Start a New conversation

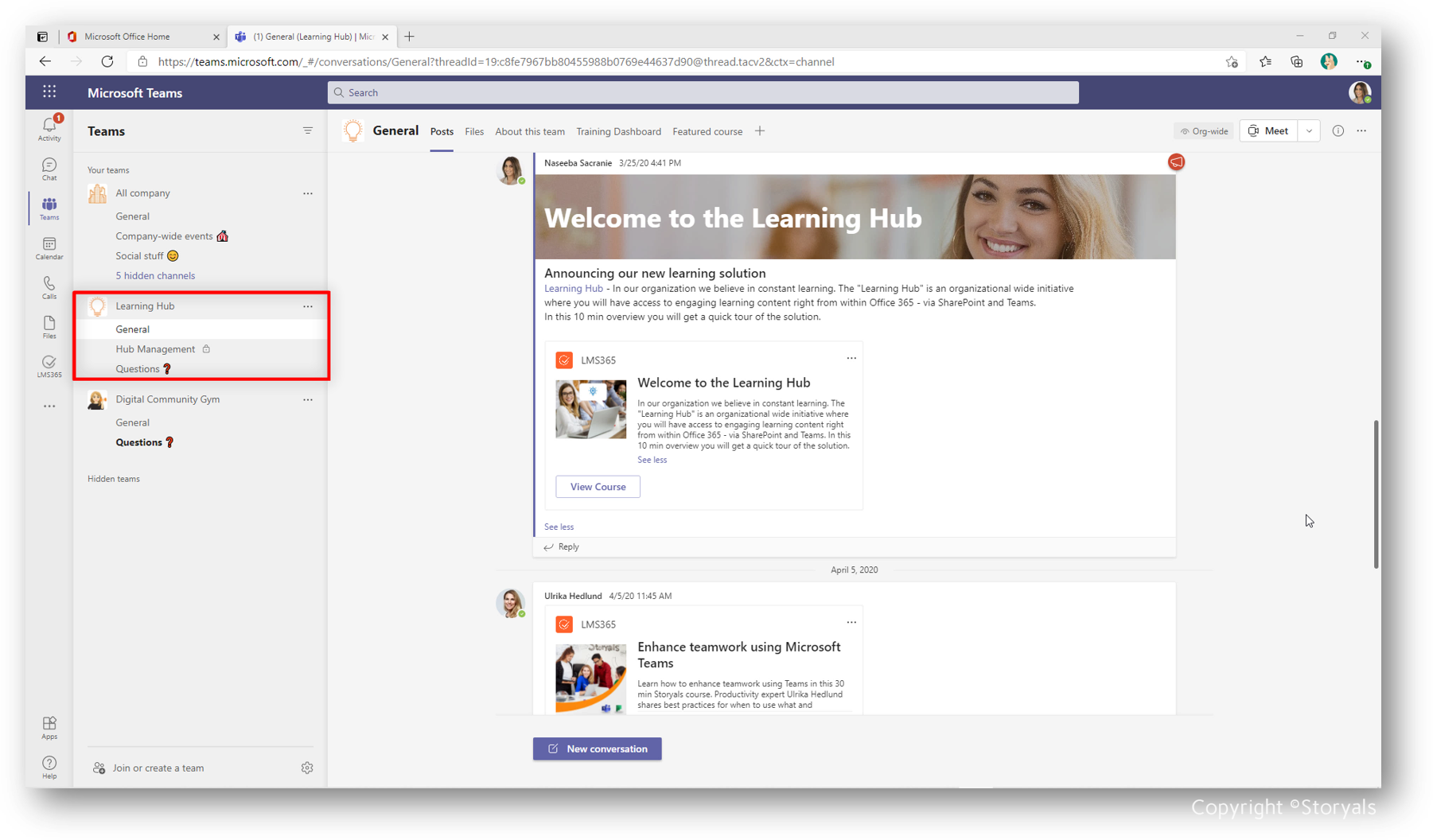tap(597, 749)
